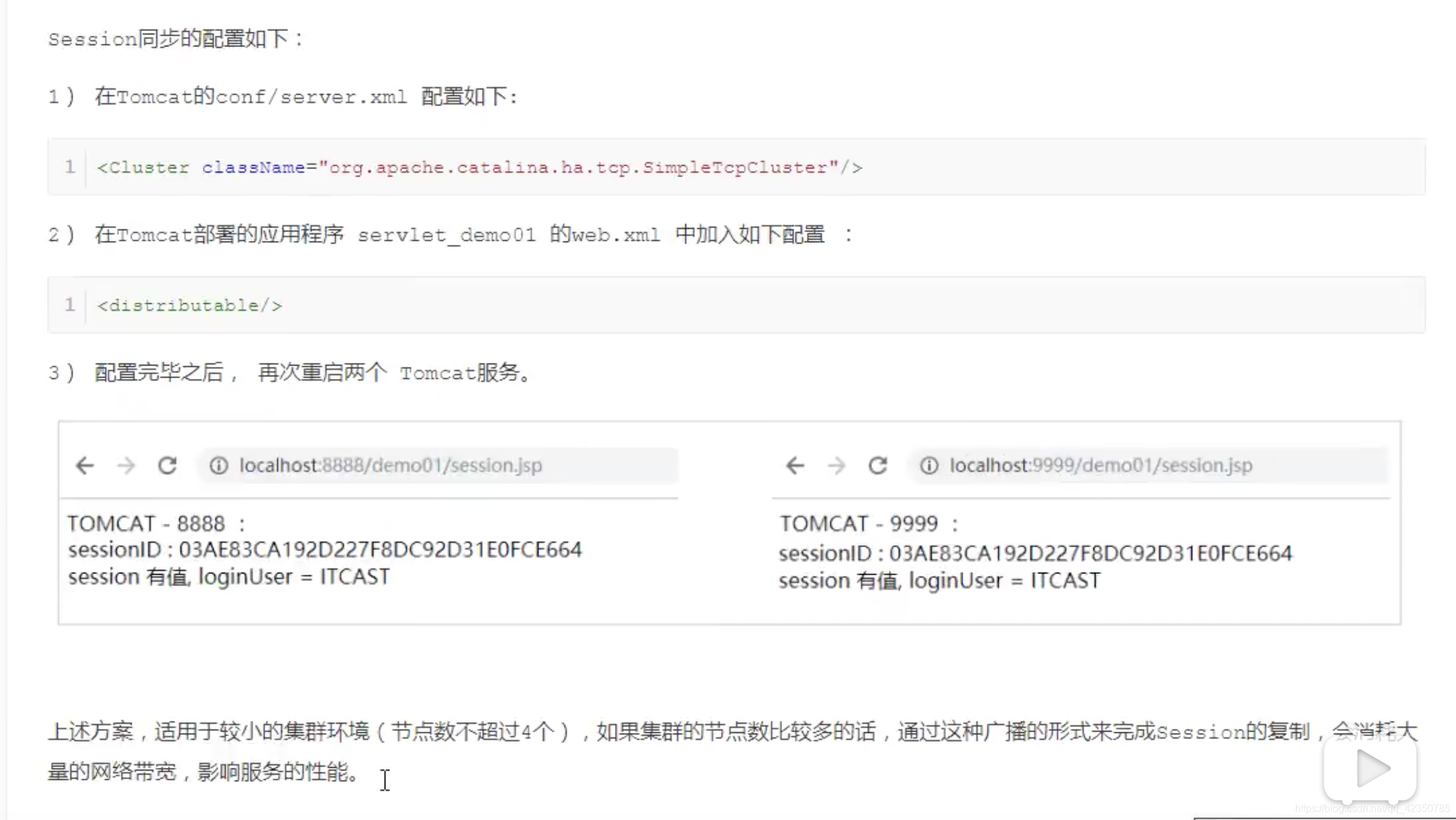Click step 3 text about restarting Tomcat
Viewport: 1456px width, 820px height.
click(x=289, y=372)
